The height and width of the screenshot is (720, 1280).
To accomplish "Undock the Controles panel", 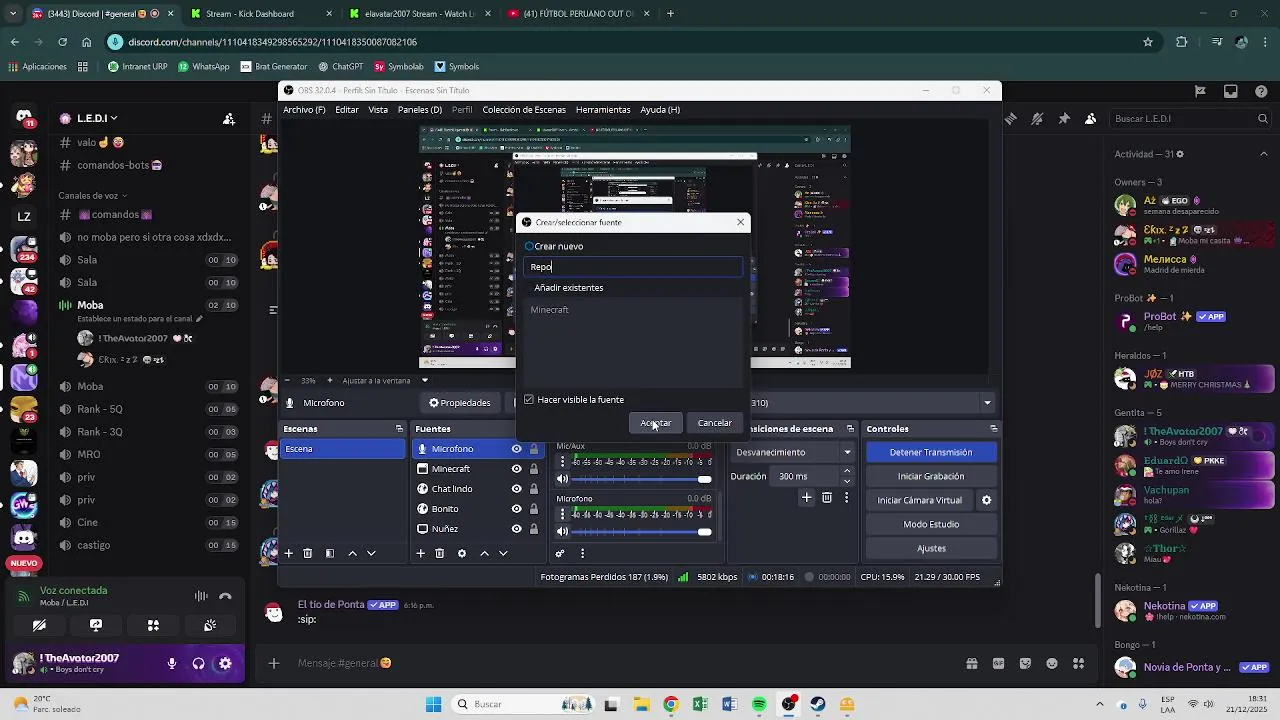I will click(x=993, y=429).
